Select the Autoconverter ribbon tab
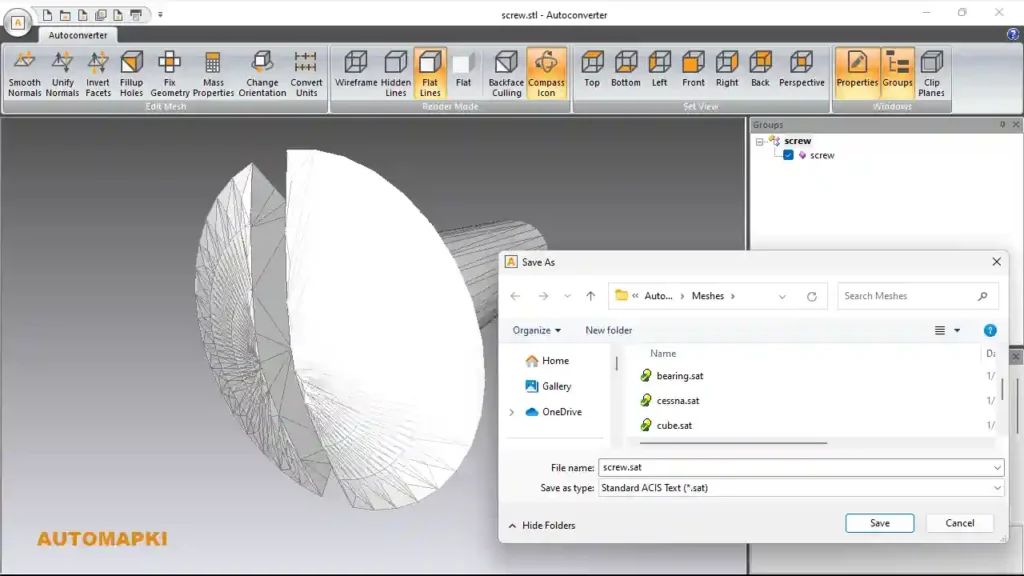Screen dimensions: 1024x576 coord(78,35)
